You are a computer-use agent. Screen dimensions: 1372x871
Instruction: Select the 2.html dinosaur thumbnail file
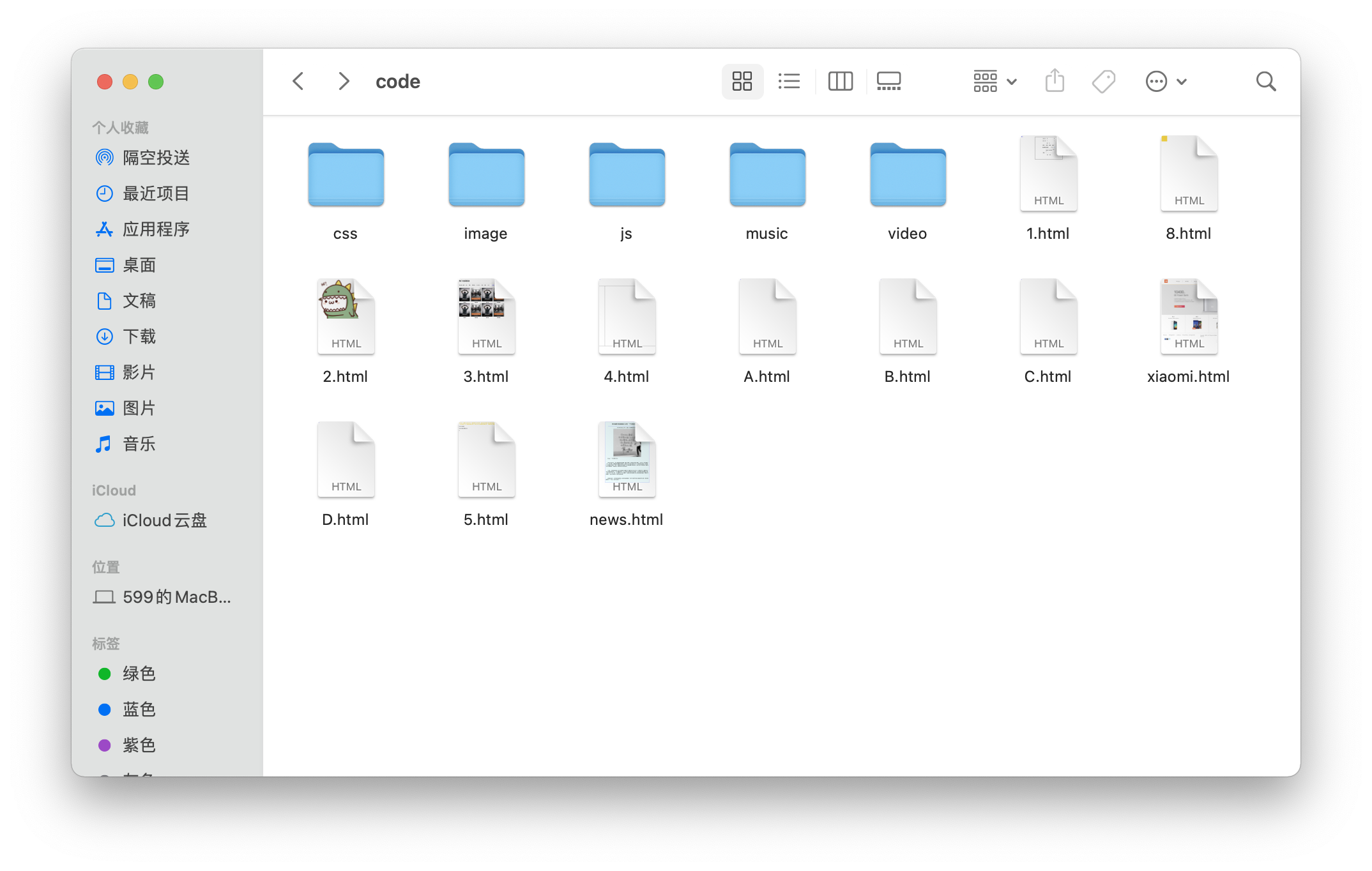coord(346,316)
